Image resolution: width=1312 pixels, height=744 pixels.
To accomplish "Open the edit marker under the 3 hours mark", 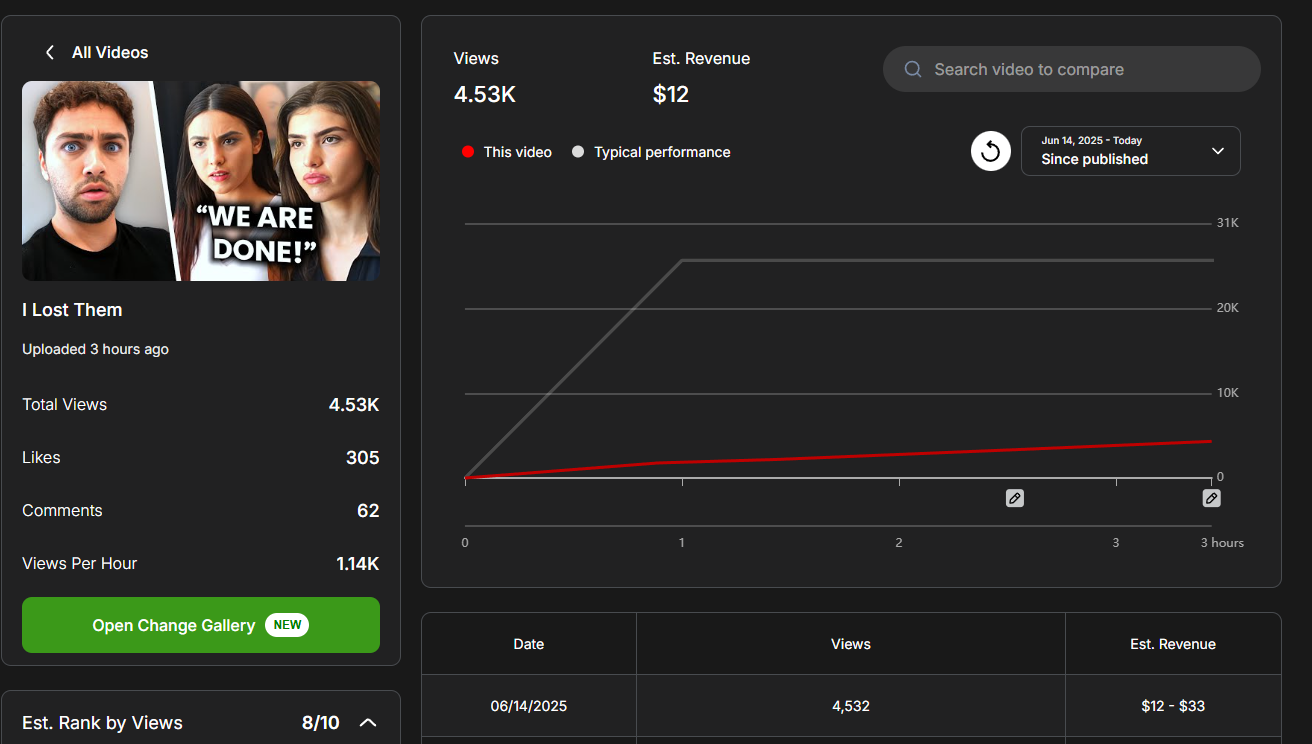I will tap(1211, 498).
